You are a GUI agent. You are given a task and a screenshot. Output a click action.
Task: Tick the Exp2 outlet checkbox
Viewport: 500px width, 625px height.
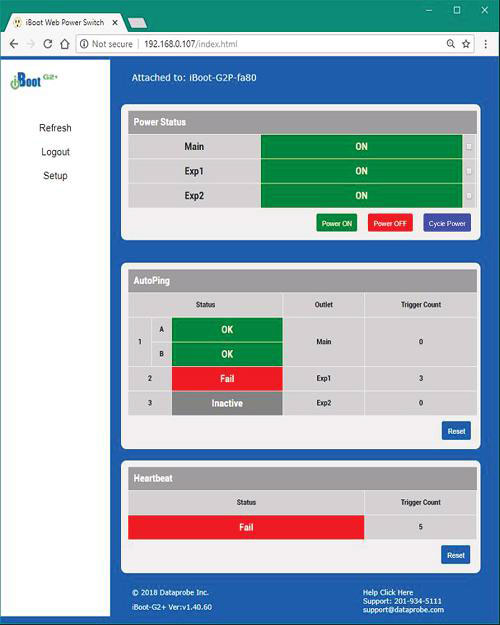point(469,196)
